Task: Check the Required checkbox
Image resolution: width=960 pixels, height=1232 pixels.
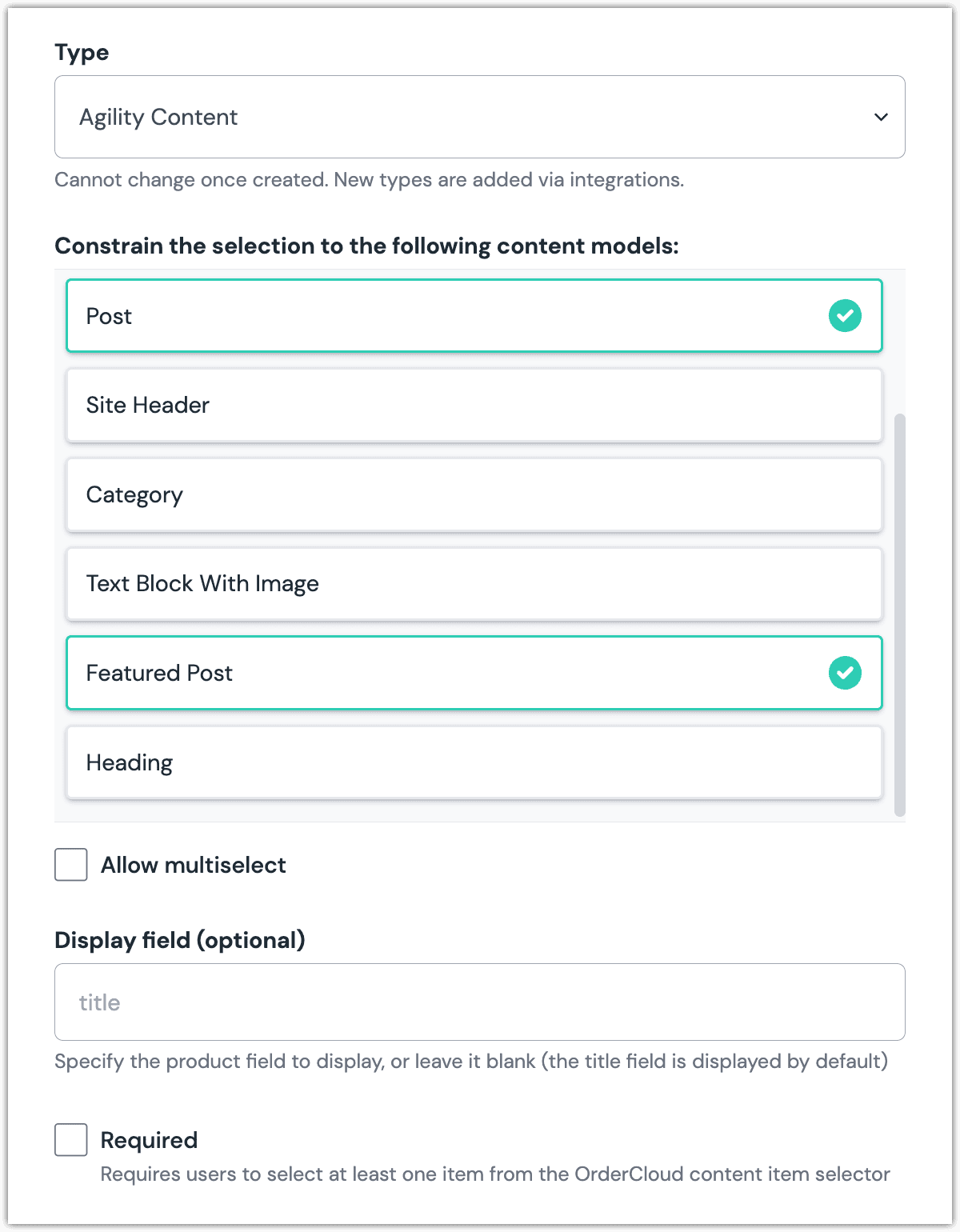Action: coord(71,1139)
